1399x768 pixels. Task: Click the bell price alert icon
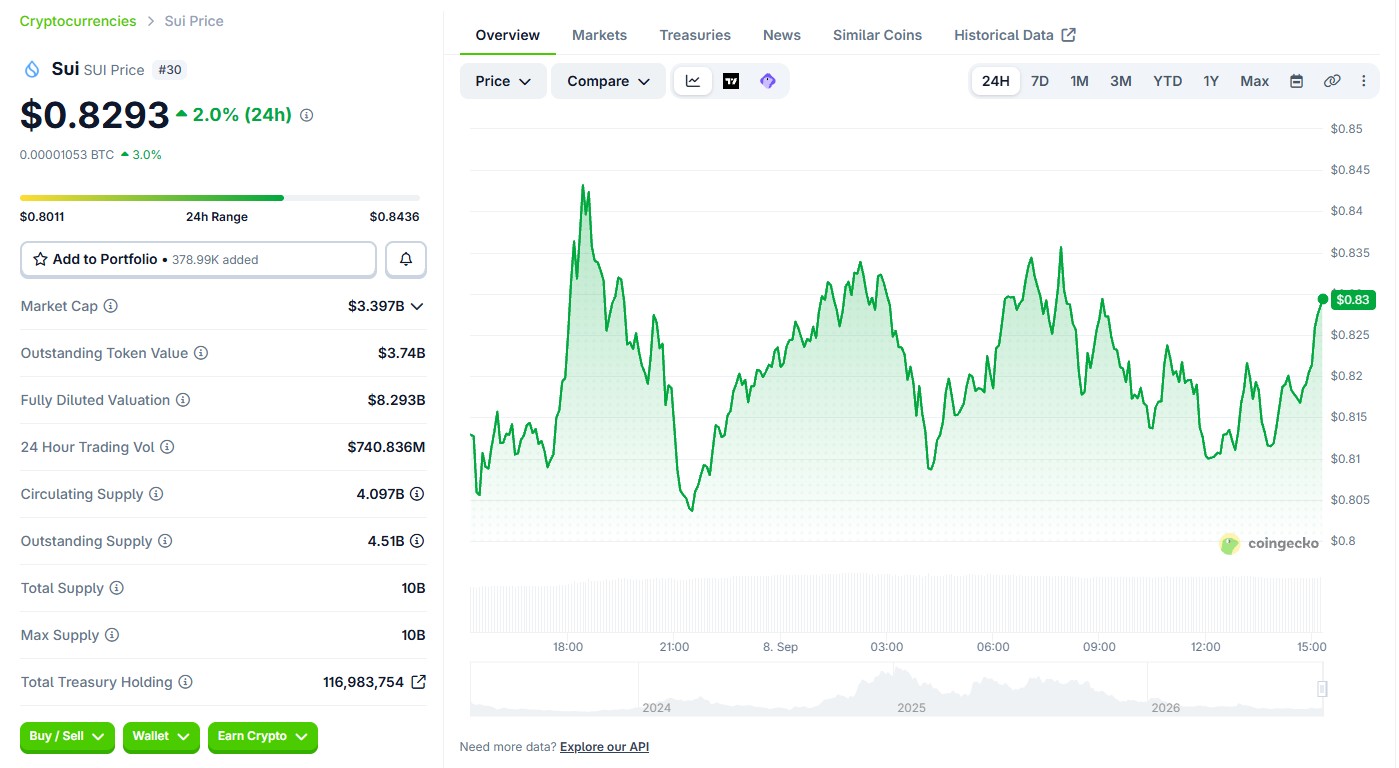click(406, 259)
